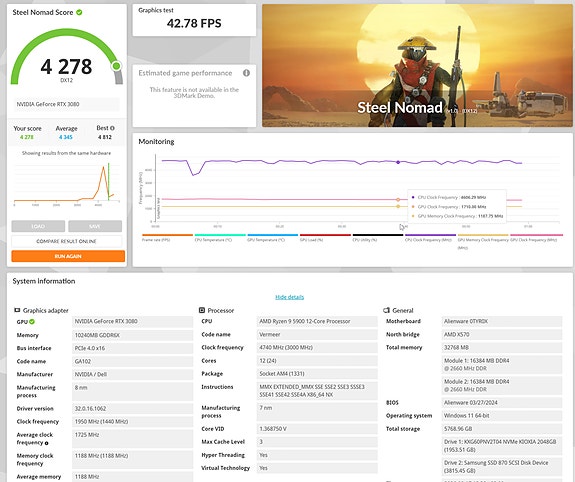Toggle the Frame rate (FPS) legend series
Screen dimensions: 575x482
(x=167, y=237)
